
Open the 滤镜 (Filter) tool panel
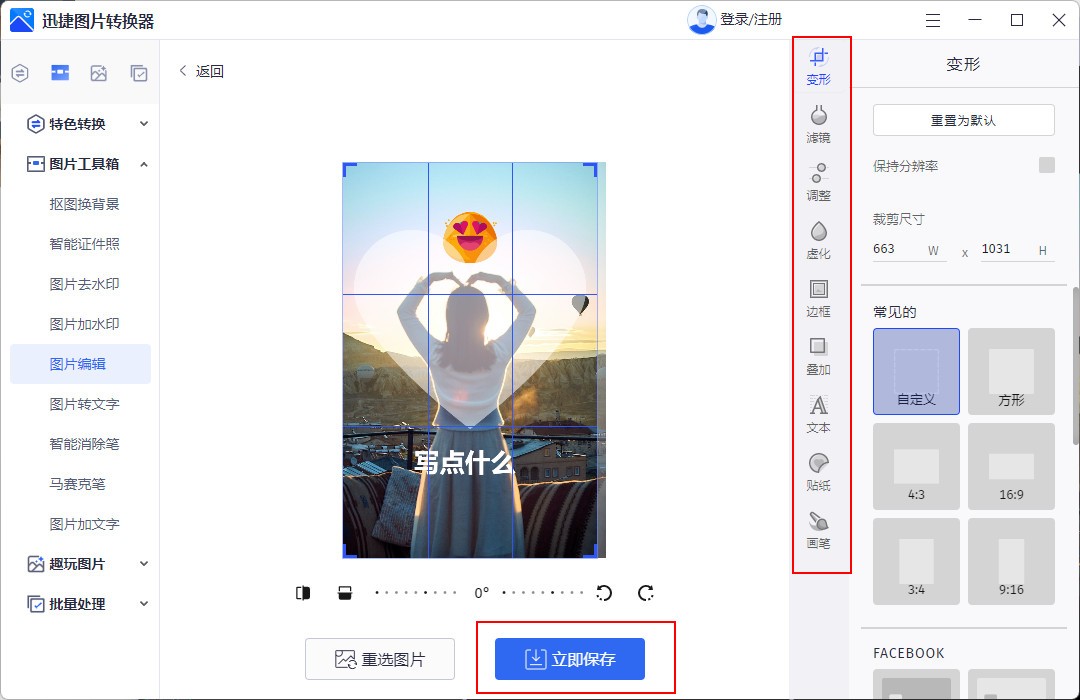[818, 121]
